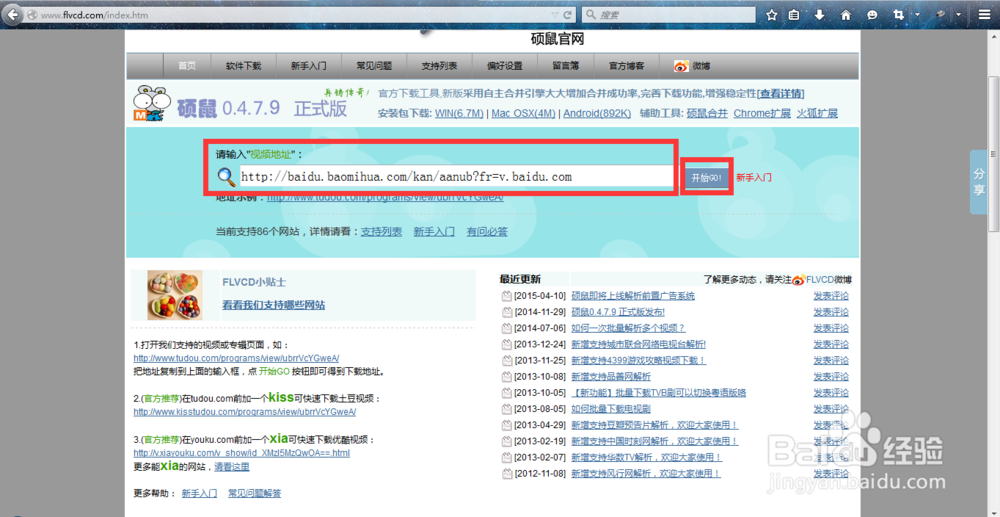Open the 查看详情 link
This screenshot has width=1000, height=517.
click(x=780, y=94)
